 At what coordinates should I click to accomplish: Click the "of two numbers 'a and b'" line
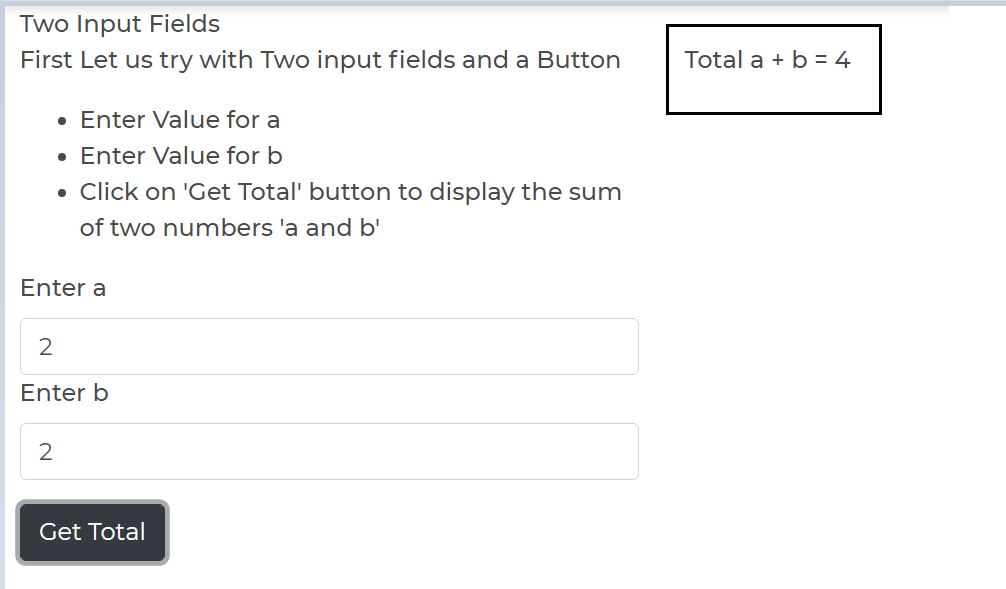230,228
